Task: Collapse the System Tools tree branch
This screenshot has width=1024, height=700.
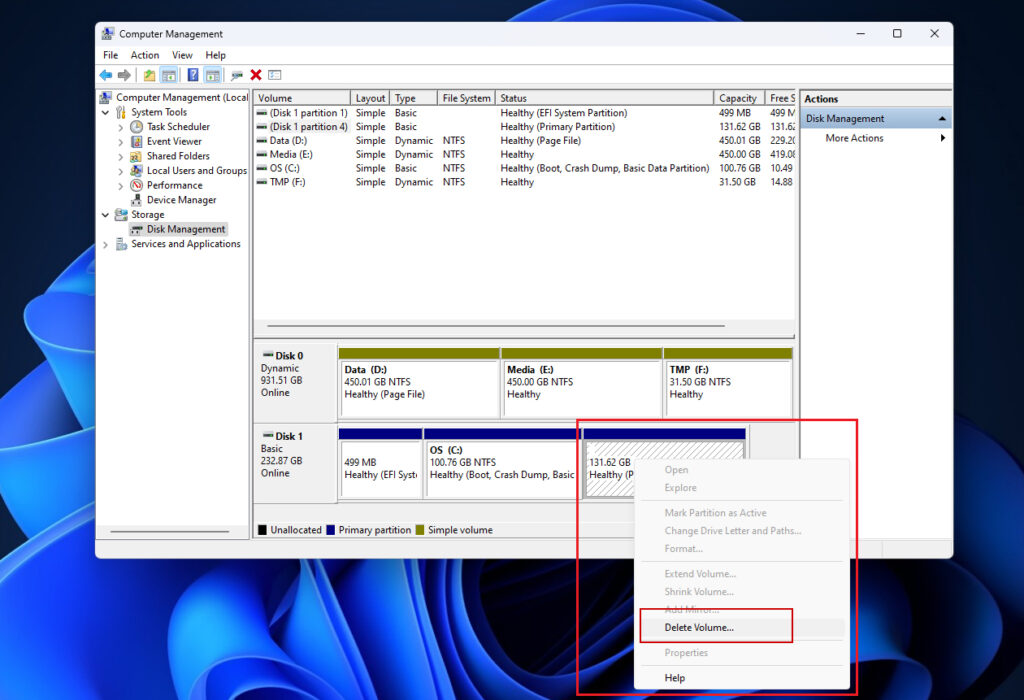Action: coord(103,112)
